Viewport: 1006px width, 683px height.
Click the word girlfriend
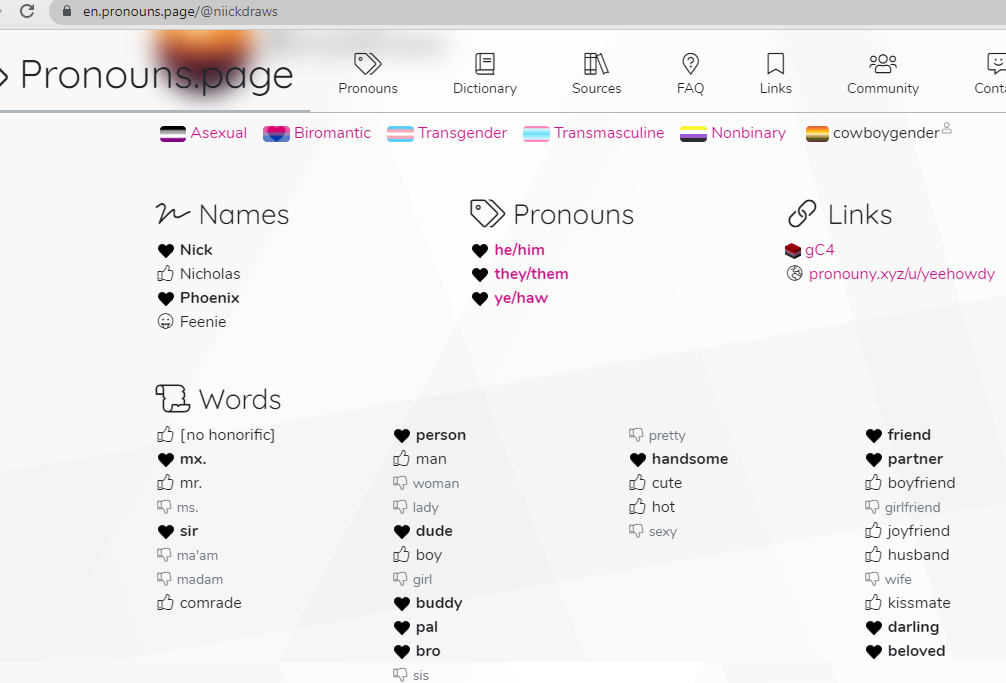click(912, 508)
